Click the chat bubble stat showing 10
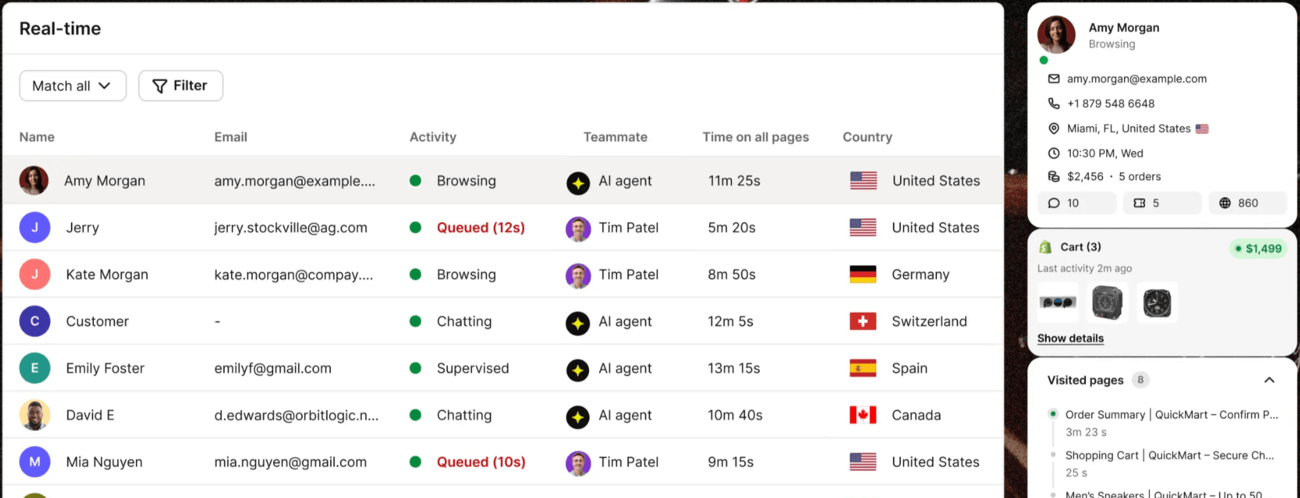This screenshot has height=498, width=1300. (x=1076, y=203)
